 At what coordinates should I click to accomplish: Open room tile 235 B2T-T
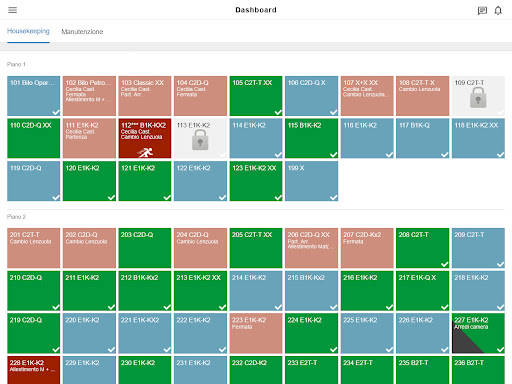tap(423, 370)
